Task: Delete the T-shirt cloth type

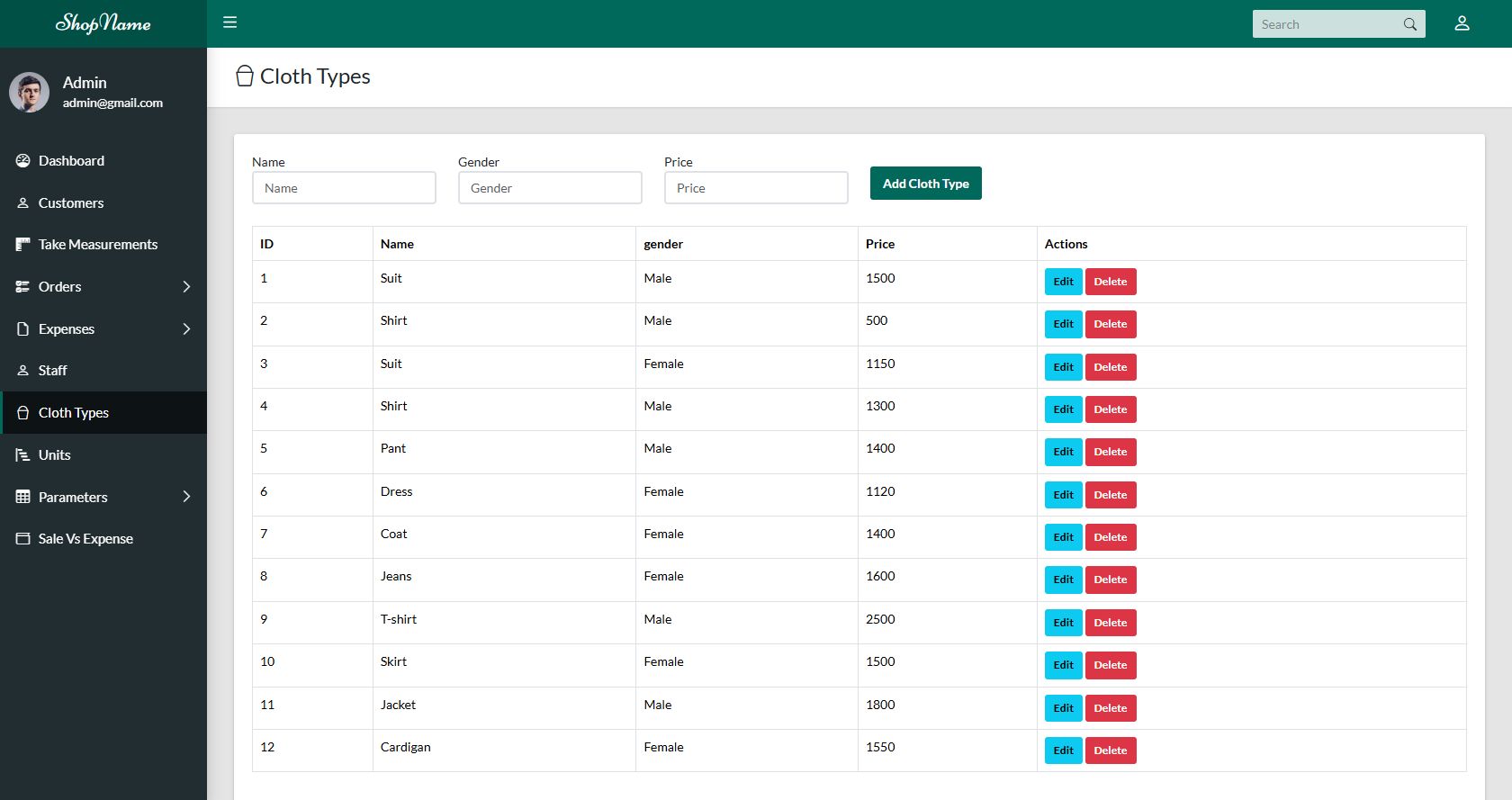Action: pos(1110,623)
